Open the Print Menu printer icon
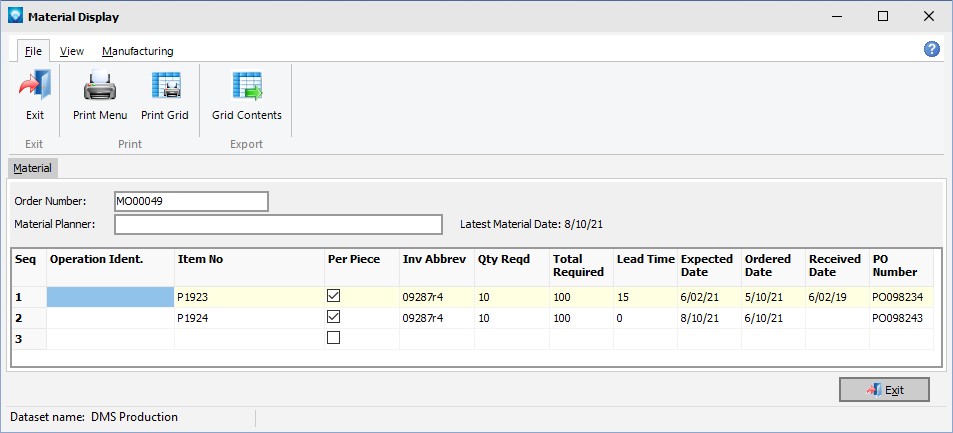The width and height of the screenshot is (953, 433). [x=100, y=88]
